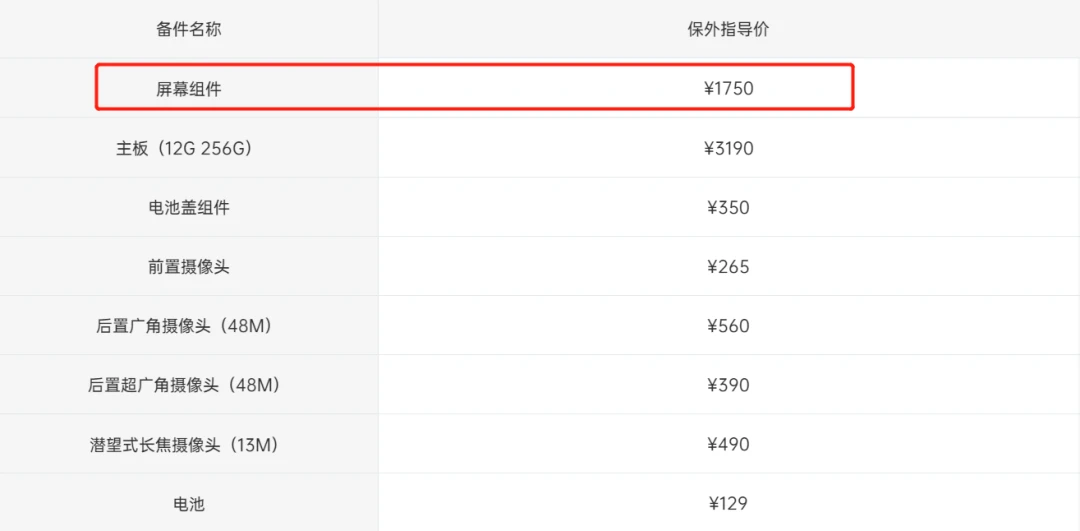This screenshot has height=531, width=1080.
Task: Click the red highlight box border
Action: tap(475, 65)
